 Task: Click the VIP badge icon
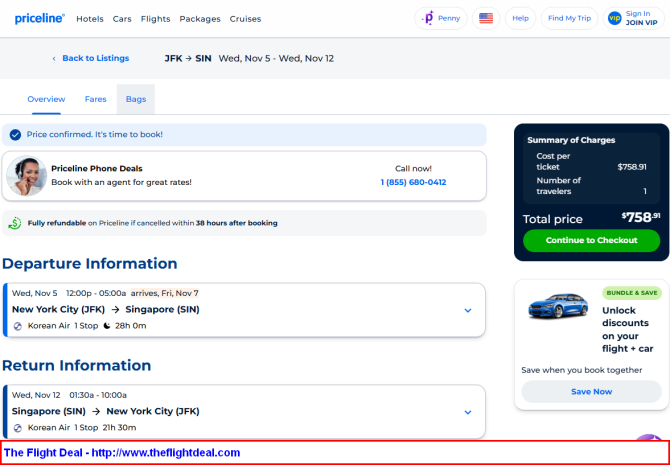614,18
